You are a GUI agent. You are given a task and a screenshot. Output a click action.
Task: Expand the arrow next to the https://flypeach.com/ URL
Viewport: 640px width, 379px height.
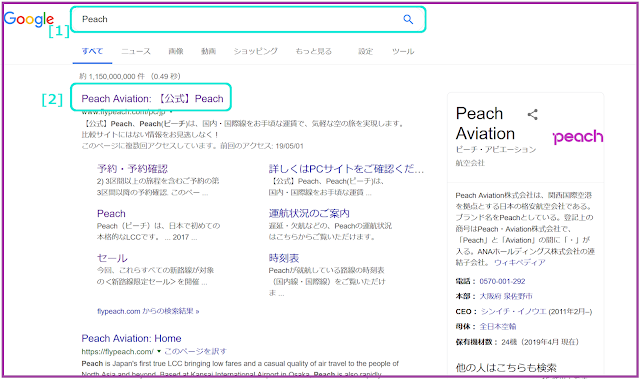(x=159, y=351)
